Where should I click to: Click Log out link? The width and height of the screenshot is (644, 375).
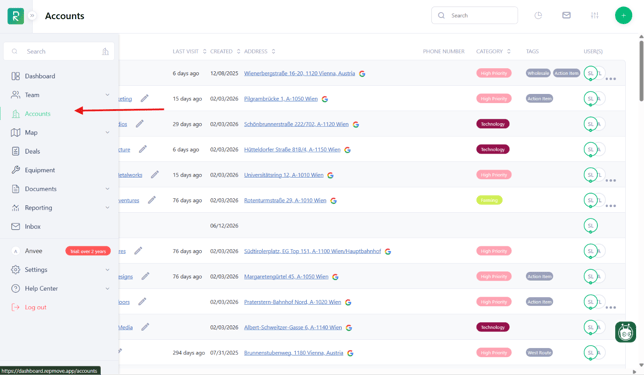pyautogui.click(x=35, y=307)
